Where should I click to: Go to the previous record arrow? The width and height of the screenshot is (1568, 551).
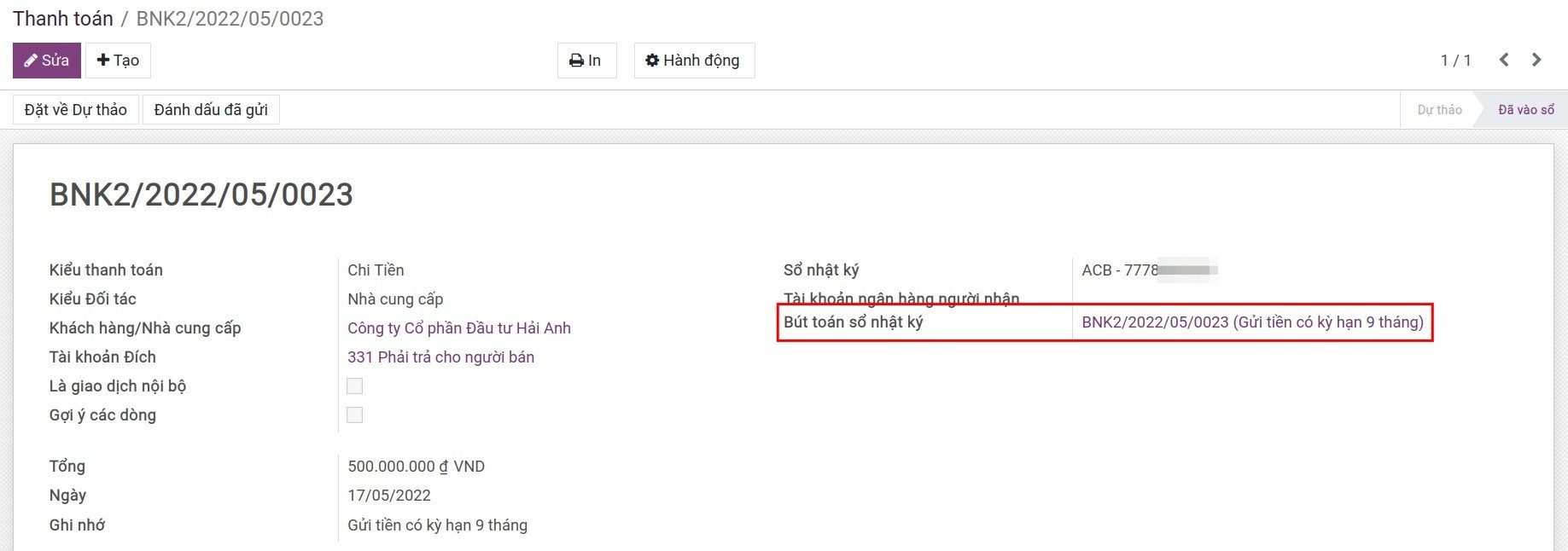(1504, 60)
